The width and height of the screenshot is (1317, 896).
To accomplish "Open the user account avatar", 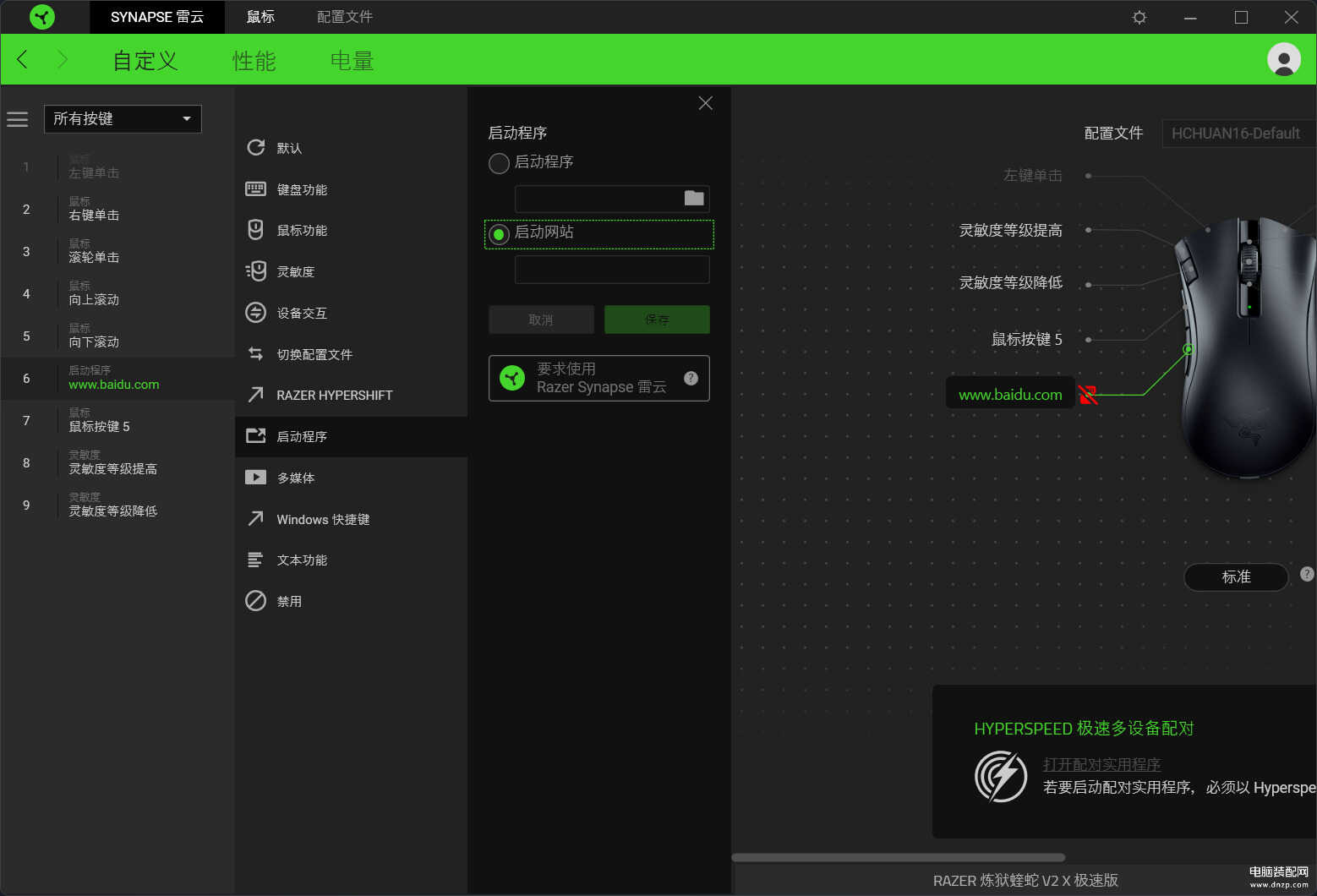I will [x=1283, y=59].
